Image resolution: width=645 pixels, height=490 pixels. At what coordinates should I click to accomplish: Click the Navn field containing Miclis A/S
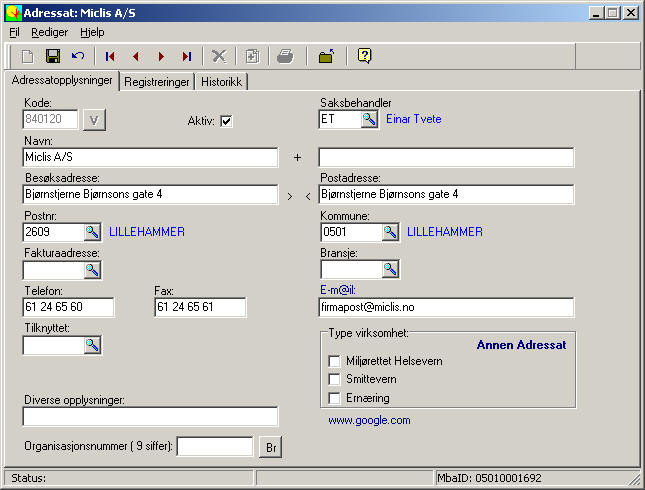click(151, 157)
